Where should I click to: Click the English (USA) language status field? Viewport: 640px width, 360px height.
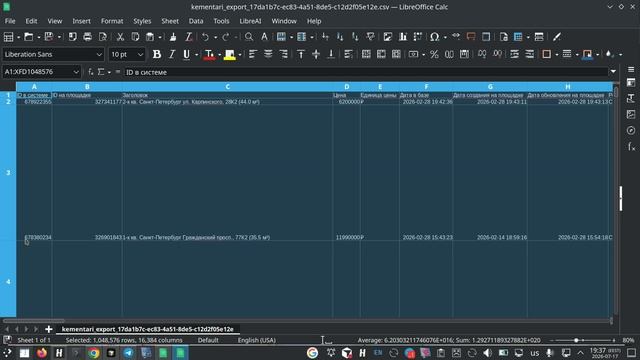pyautogui.click(x=257, y=340)
